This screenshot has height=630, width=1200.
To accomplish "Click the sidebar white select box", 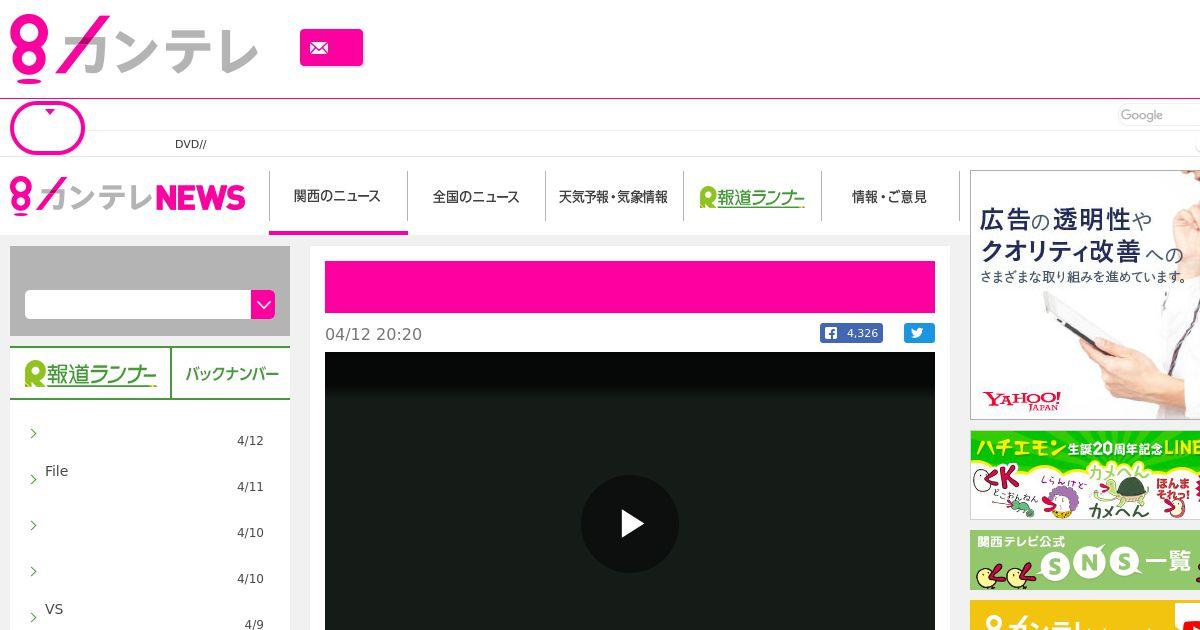I will [138, 305].
